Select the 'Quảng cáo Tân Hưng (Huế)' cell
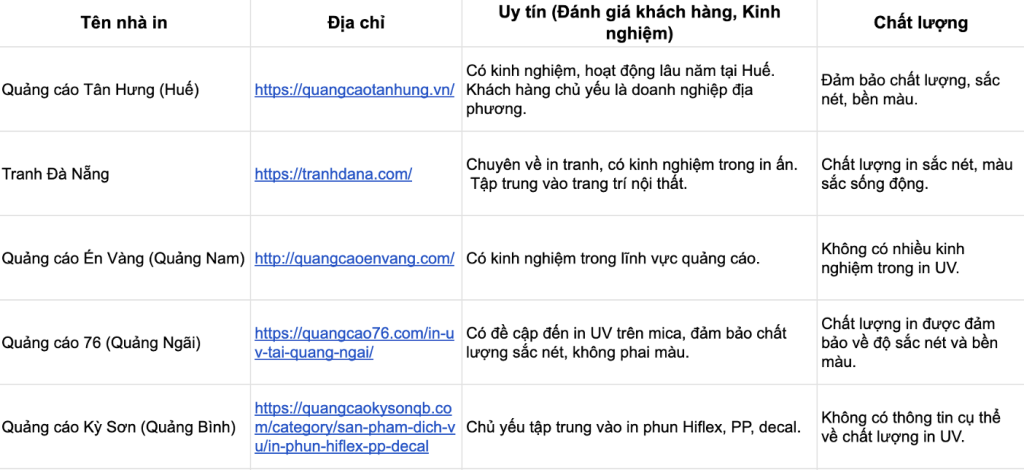 click(x=125, y=89)
